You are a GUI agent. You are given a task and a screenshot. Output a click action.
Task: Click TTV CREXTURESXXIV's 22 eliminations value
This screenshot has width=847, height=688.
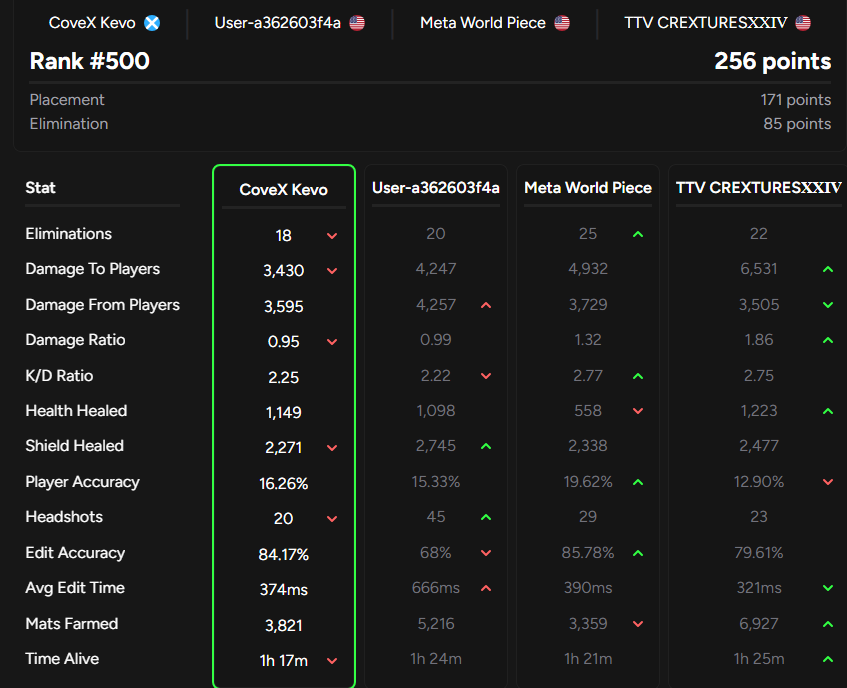pyautogui.click(x=758, y=234)
